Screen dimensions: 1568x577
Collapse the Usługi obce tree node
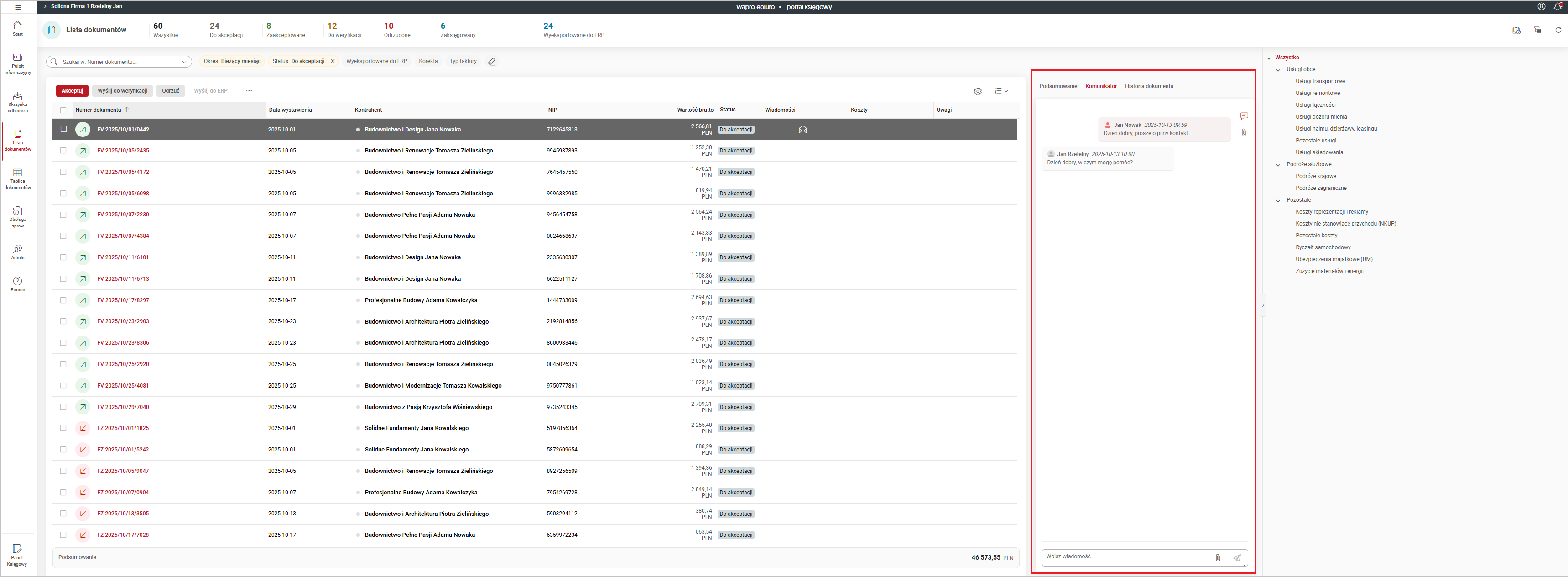point(1278,70)
